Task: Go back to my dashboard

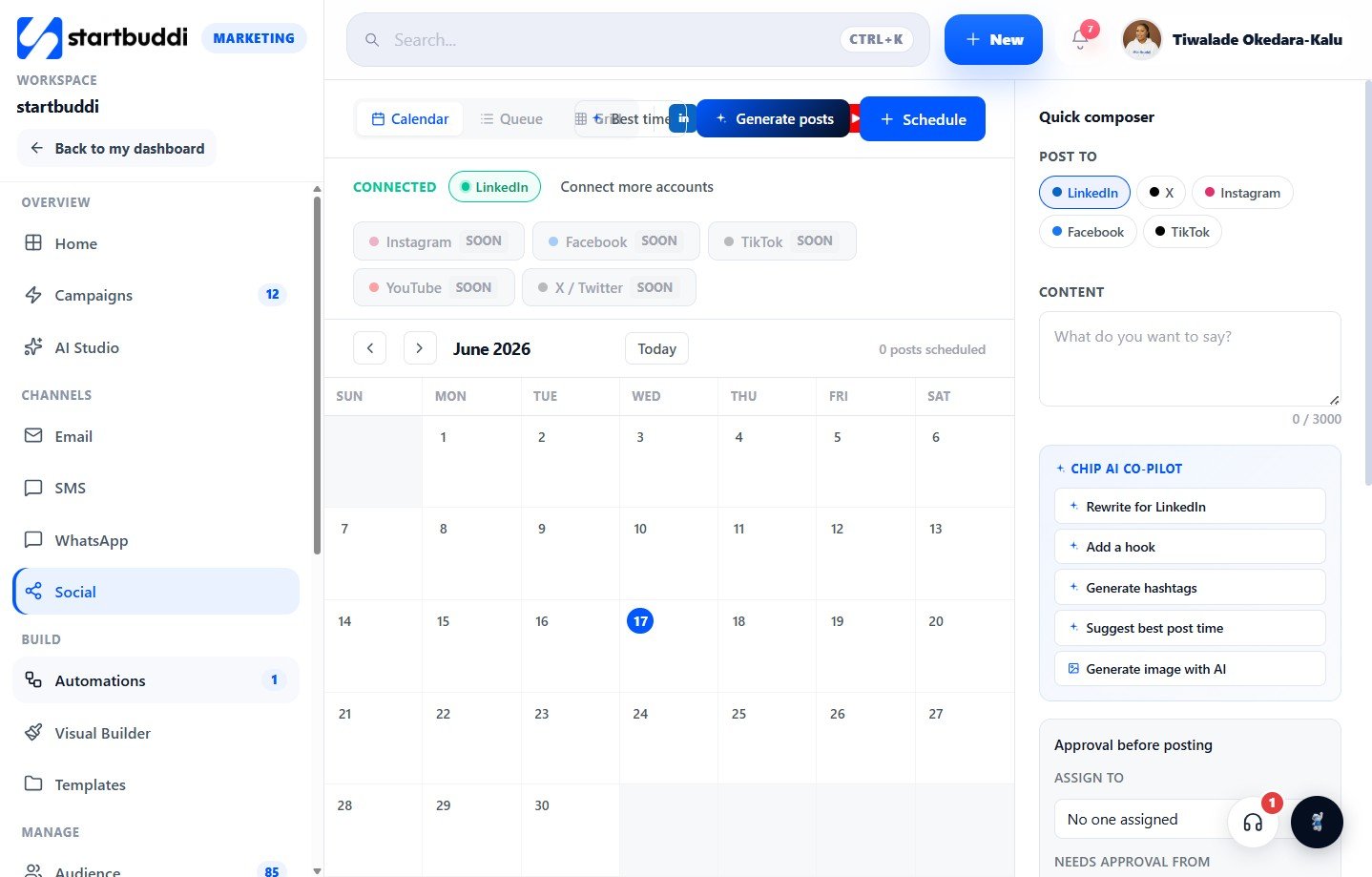Action: tap(116, 148)
